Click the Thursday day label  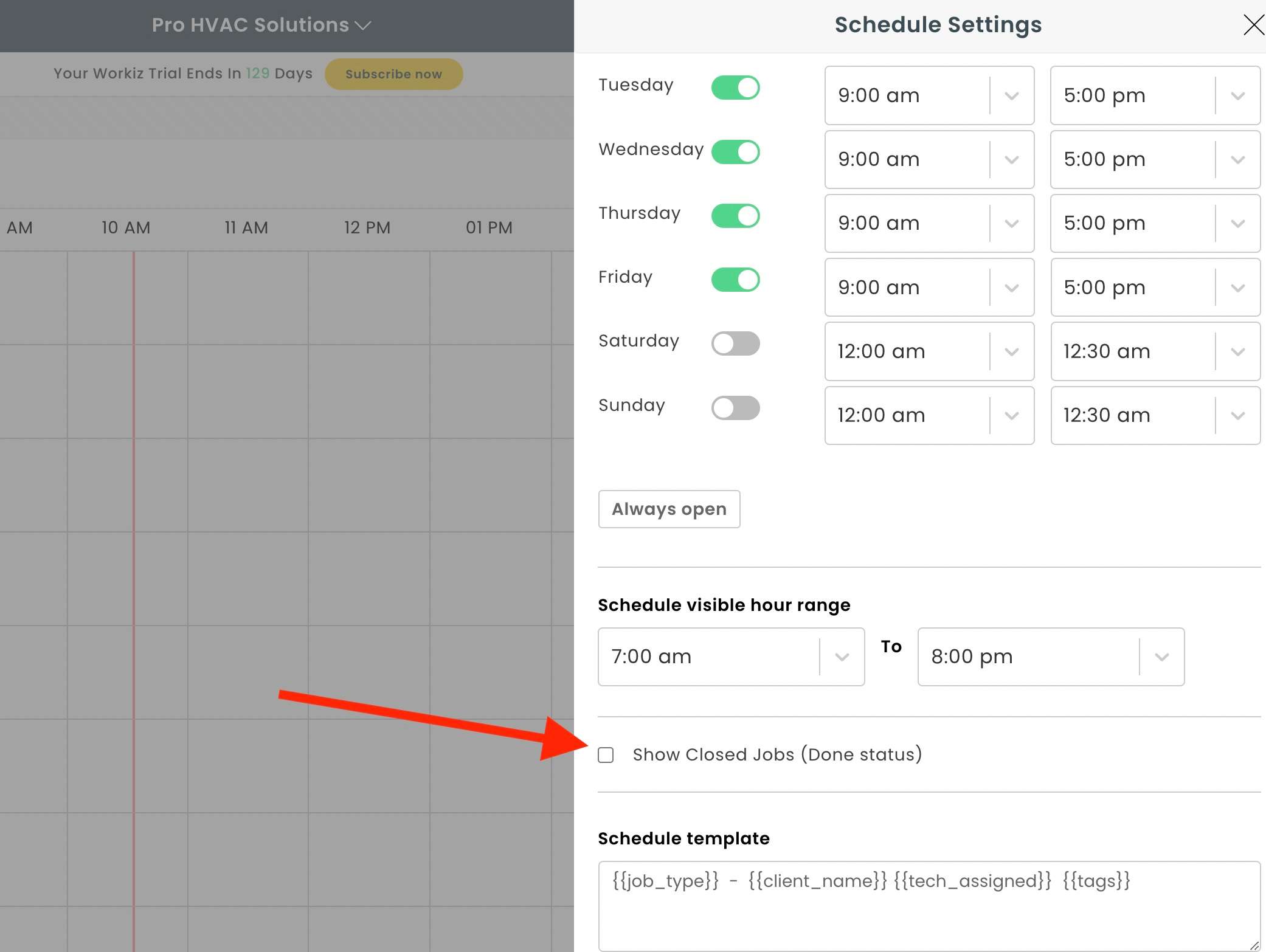pyautogui.click(x=639, y=213)
